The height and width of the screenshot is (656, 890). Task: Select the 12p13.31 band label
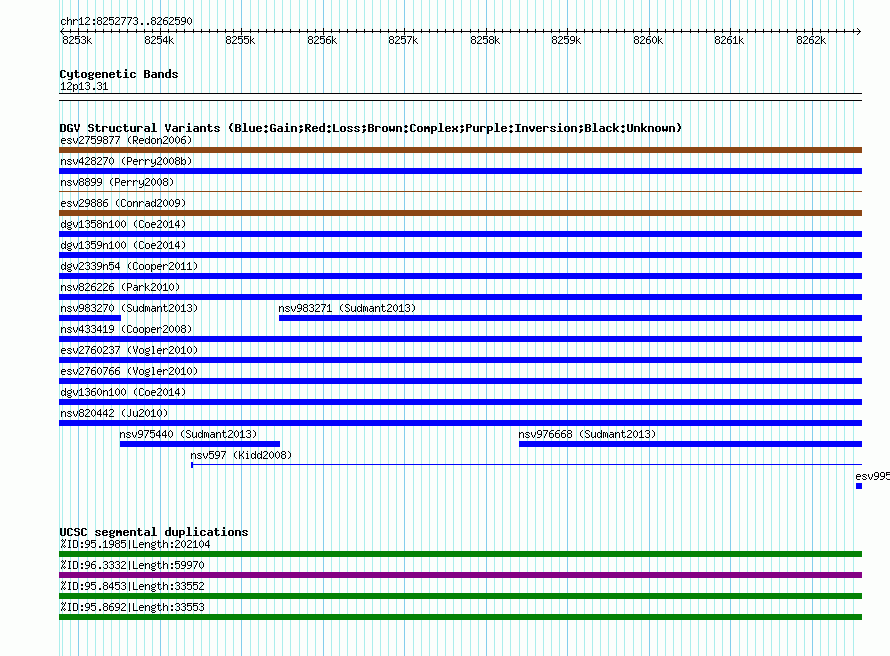point(84,86)
